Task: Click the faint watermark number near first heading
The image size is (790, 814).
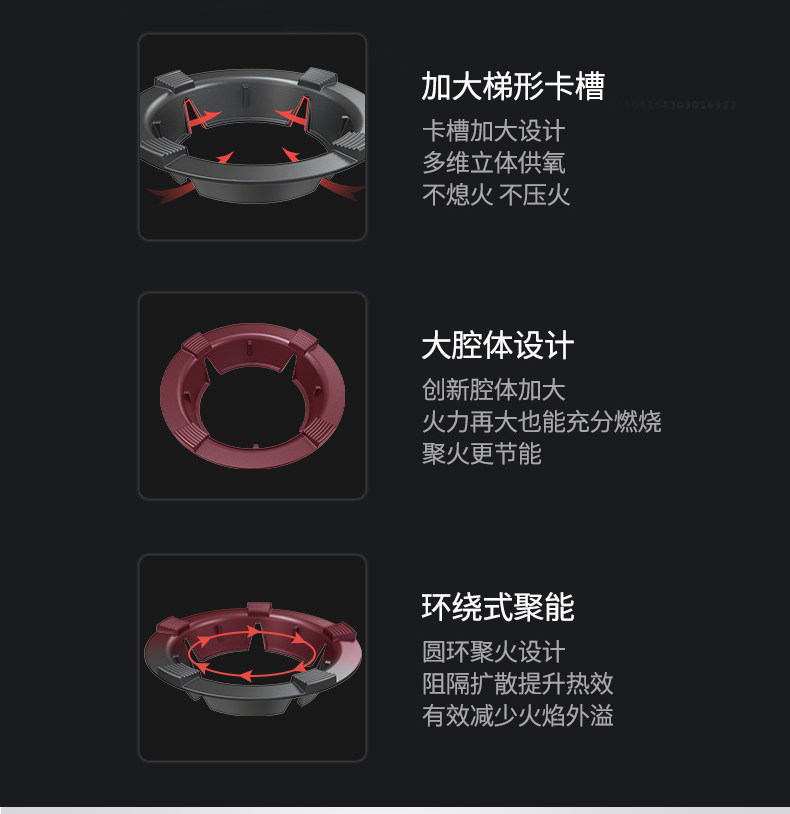Action: 681,105
